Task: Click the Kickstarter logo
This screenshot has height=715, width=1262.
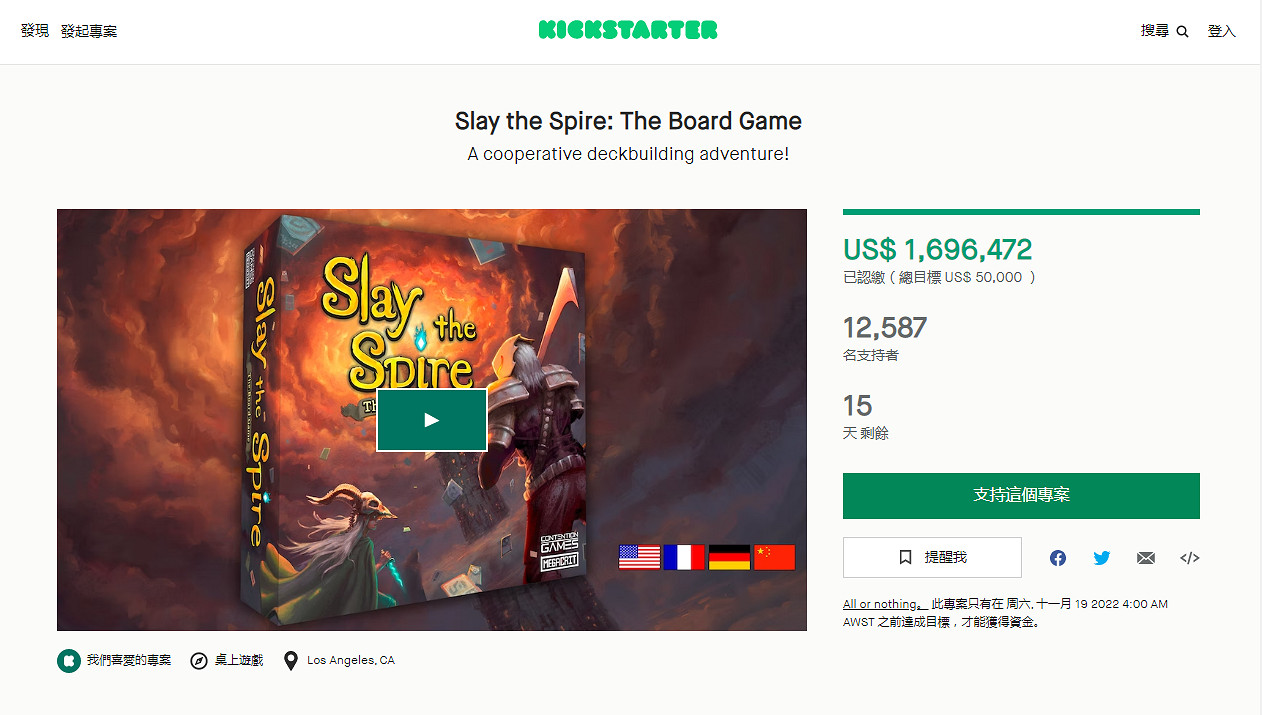Action: click(628, 31)
